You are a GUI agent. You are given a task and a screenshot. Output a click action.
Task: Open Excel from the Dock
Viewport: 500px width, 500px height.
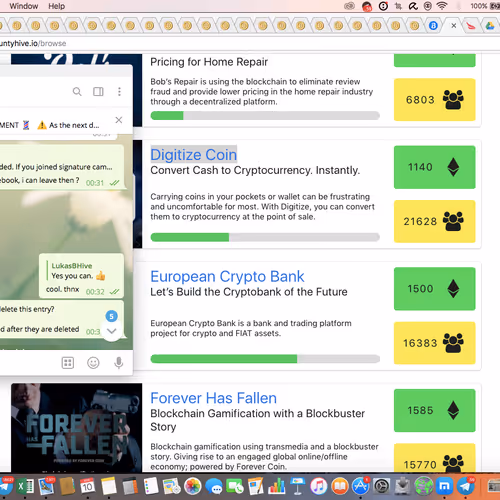(26, 487)
